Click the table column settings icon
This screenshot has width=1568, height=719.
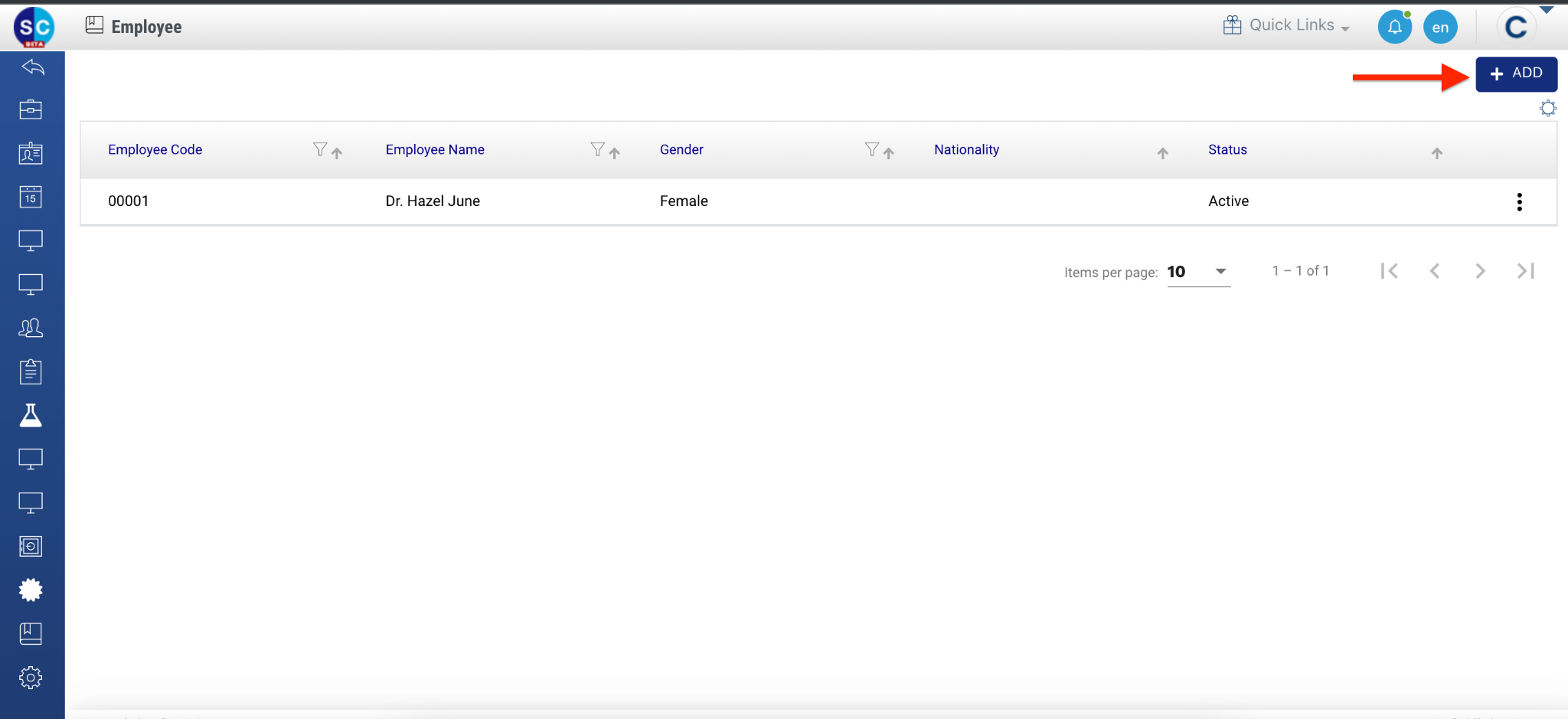coord(1547,109)
